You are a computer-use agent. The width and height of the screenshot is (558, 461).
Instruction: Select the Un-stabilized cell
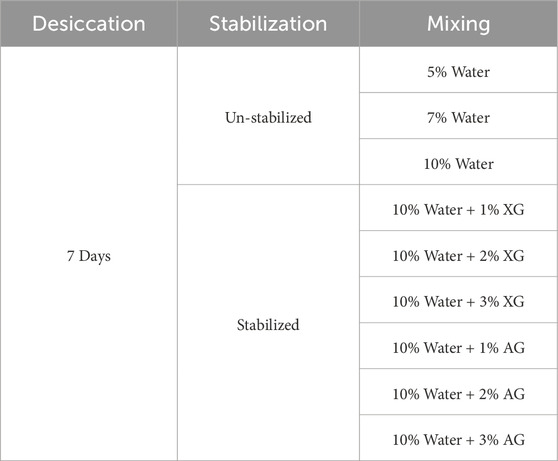point(268,116)
